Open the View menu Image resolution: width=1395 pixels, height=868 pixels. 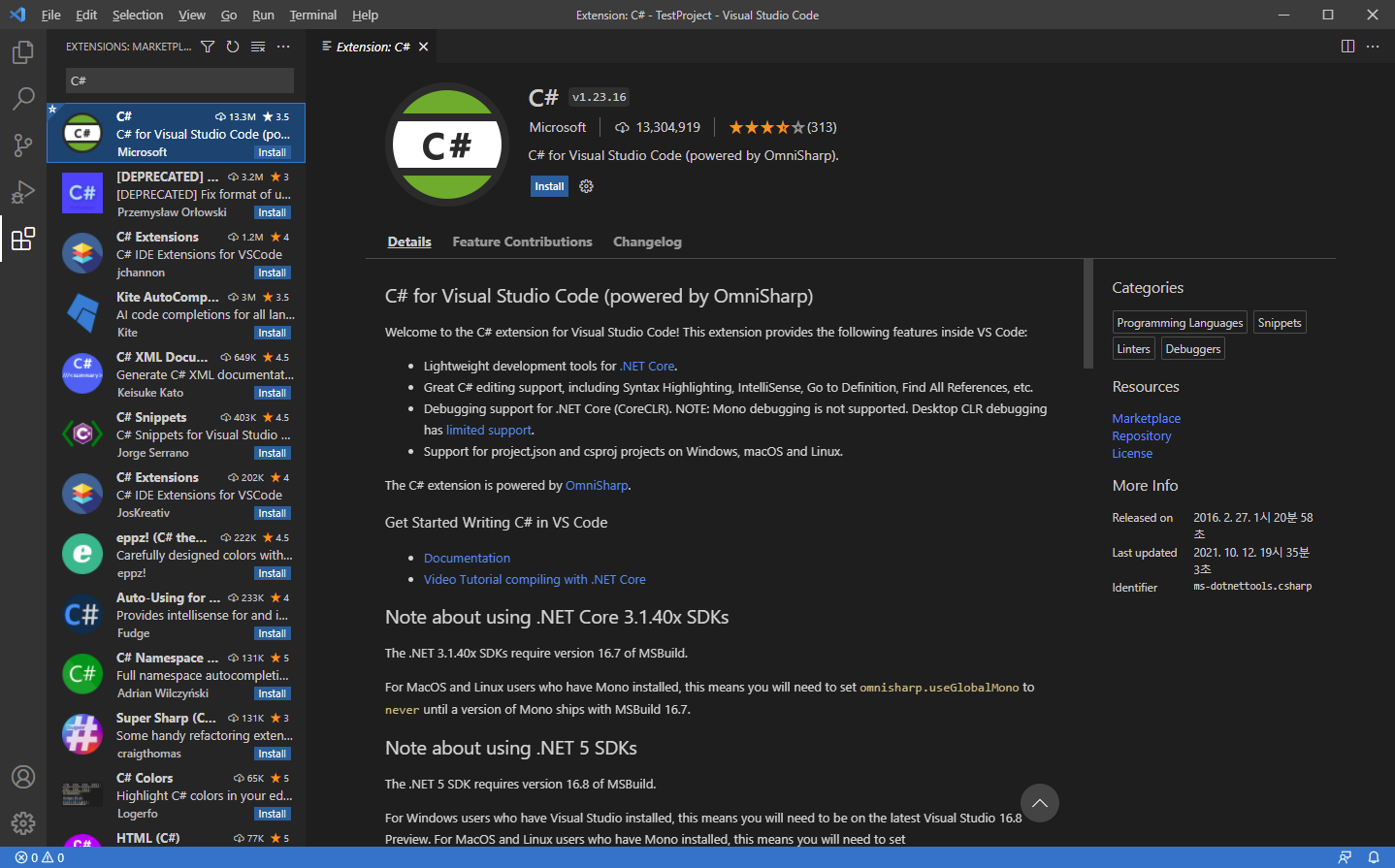(x=192, y=15)
